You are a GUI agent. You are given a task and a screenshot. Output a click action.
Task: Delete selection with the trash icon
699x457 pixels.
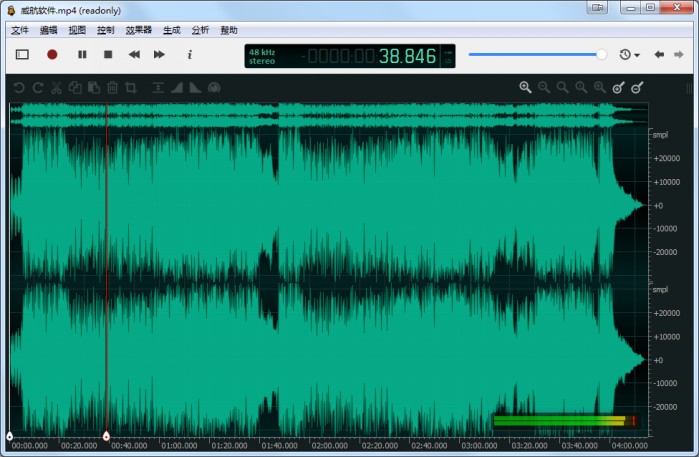click(112, 87)
